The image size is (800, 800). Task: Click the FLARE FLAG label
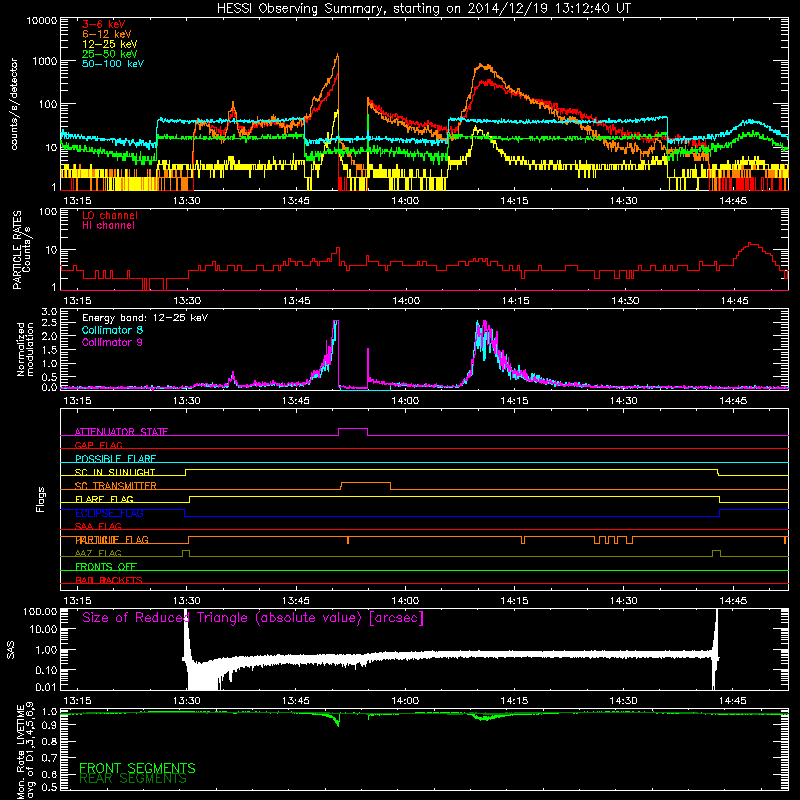[x=104, y=499]
